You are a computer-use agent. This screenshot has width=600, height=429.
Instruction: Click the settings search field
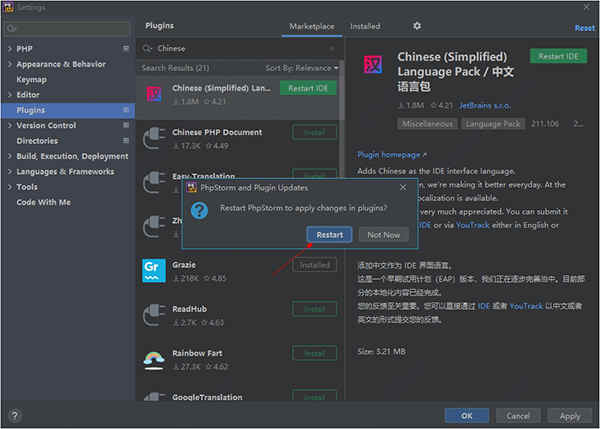point(68,28)
